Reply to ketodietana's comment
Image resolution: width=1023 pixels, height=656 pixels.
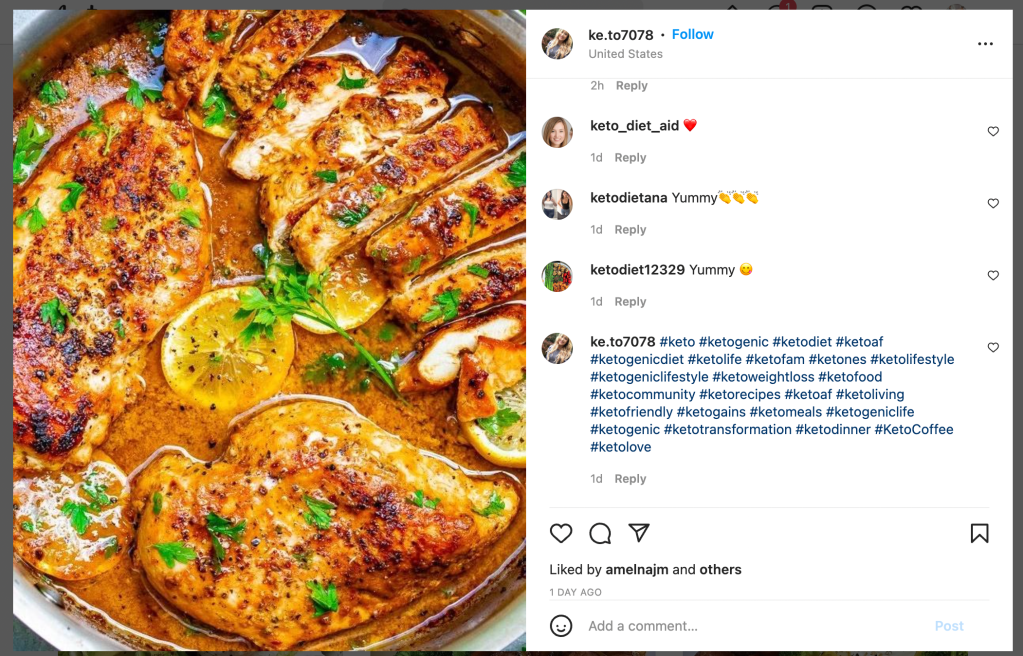[630, 230]
